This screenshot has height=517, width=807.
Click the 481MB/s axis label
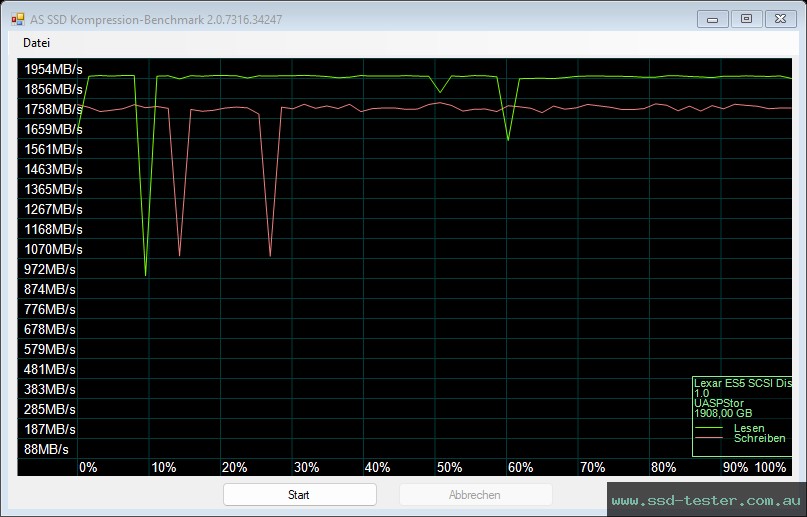[49, 370]
